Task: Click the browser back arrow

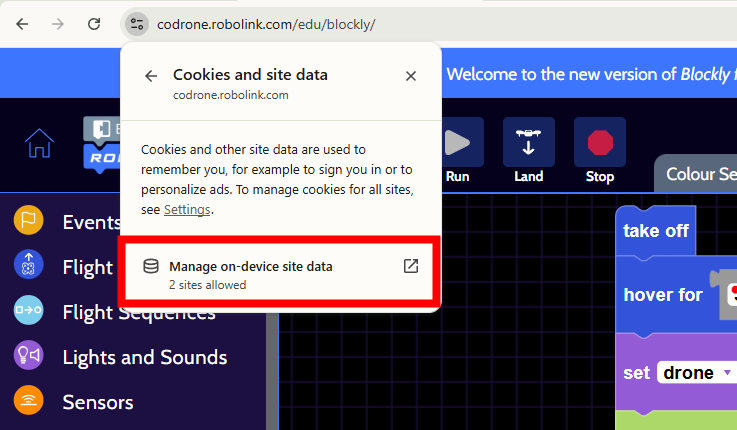Action: tap(22, 24)
